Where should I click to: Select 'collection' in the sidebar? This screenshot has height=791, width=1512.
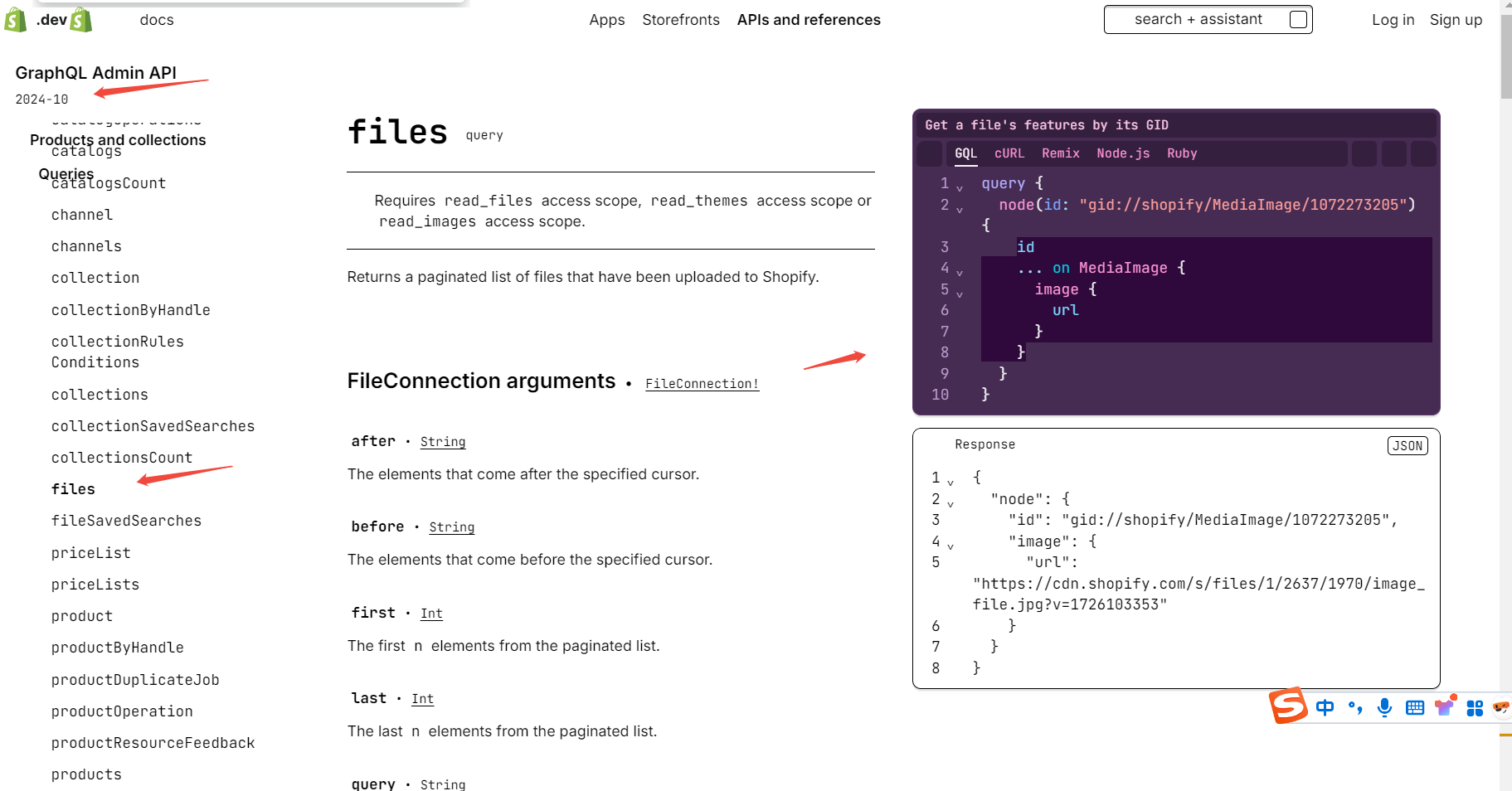95,278
